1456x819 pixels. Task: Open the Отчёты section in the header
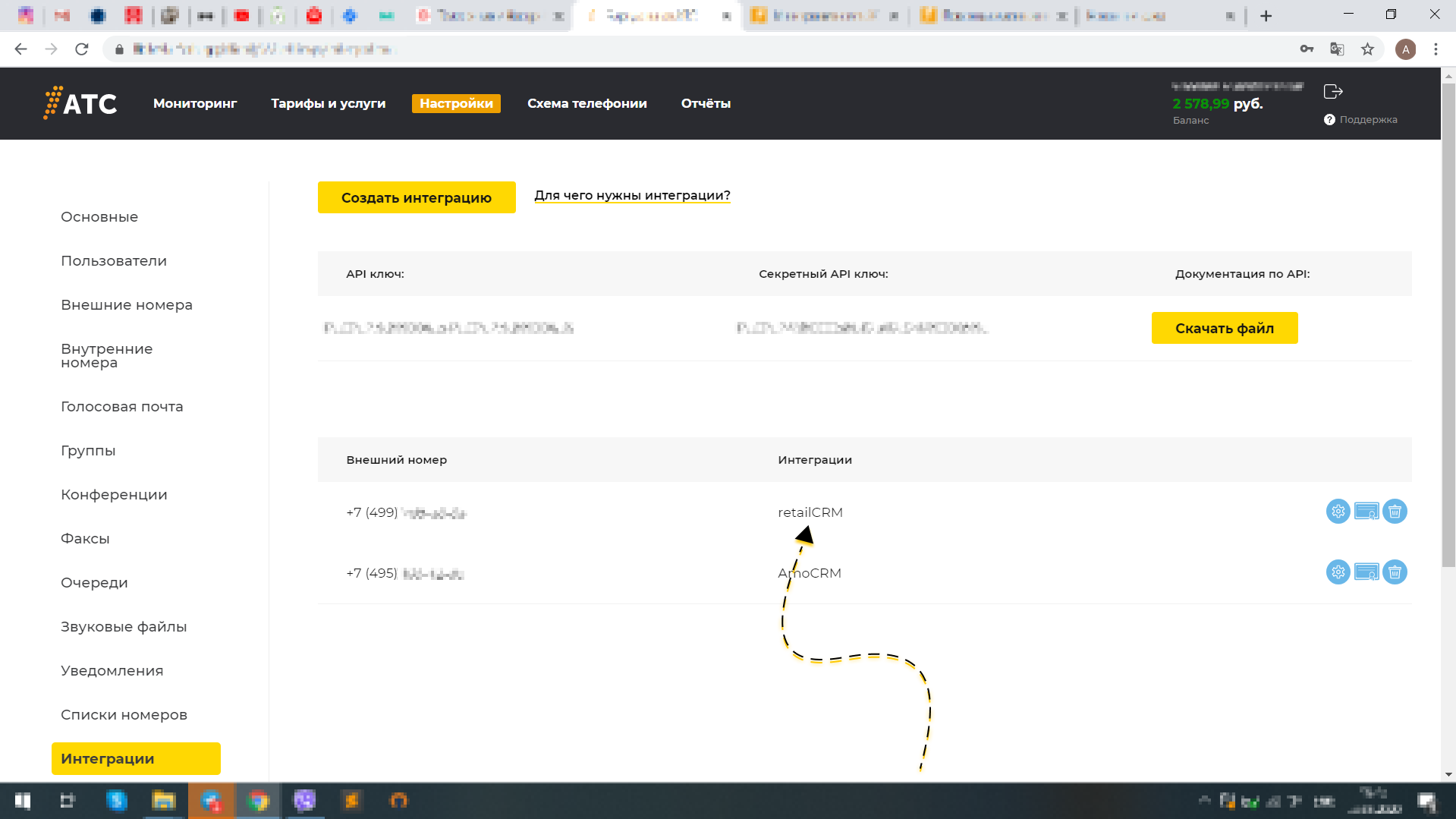click(706, 103)
